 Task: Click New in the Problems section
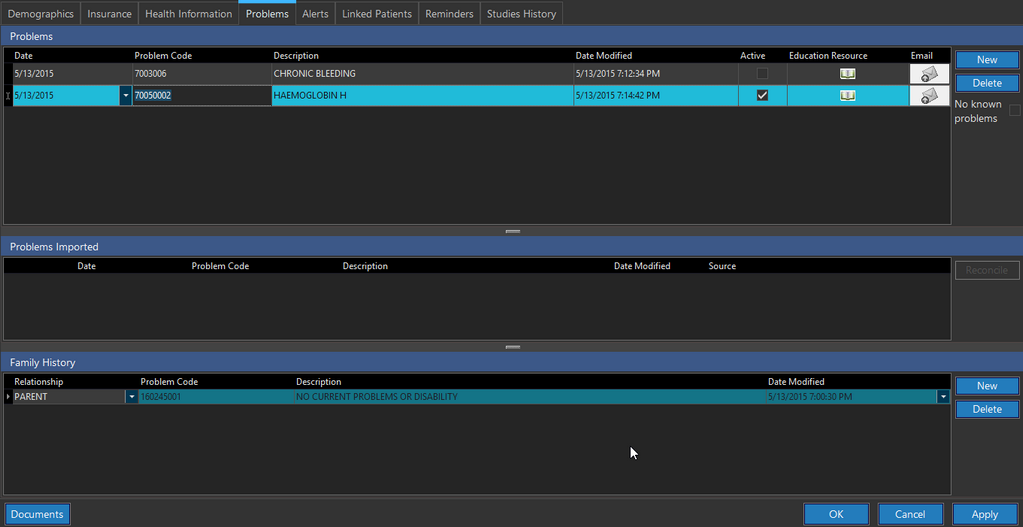(987, 59)
